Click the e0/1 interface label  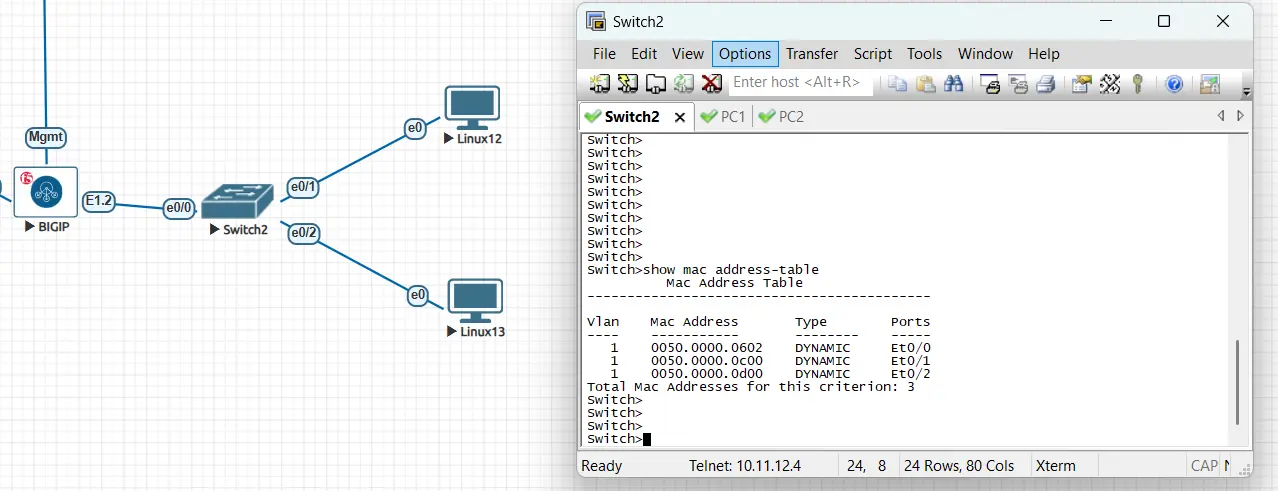click(302, 187)
